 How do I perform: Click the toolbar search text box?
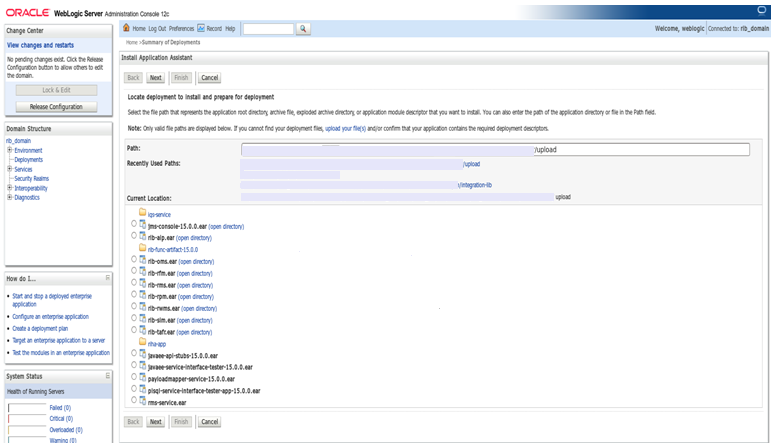268,29
